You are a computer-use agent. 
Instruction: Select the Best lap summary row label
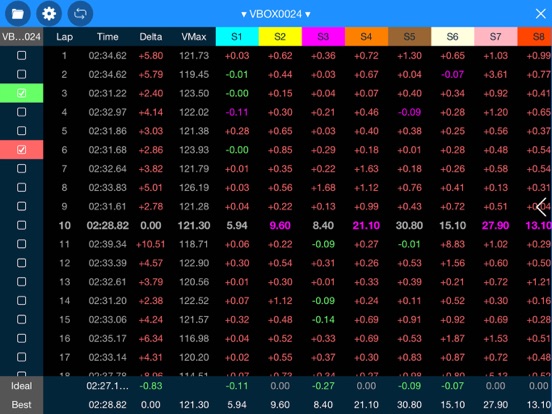point(21,405)
